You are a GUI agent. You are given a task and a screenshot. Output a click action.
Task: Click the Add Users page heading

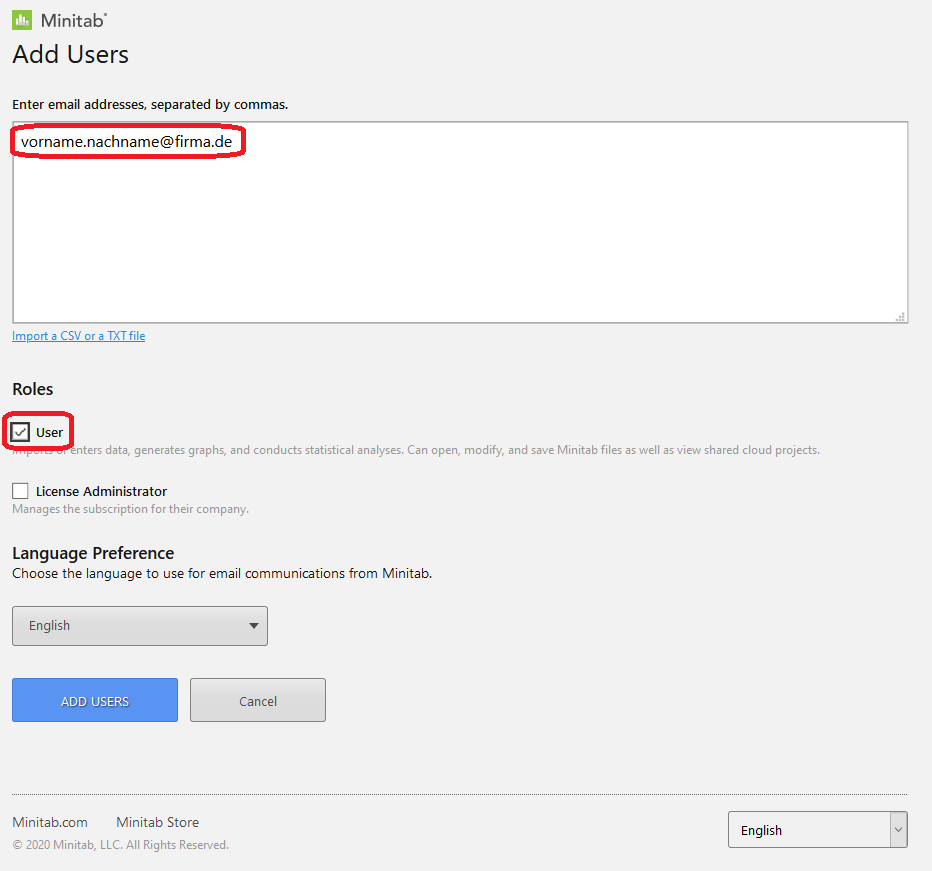click(71, 54)
